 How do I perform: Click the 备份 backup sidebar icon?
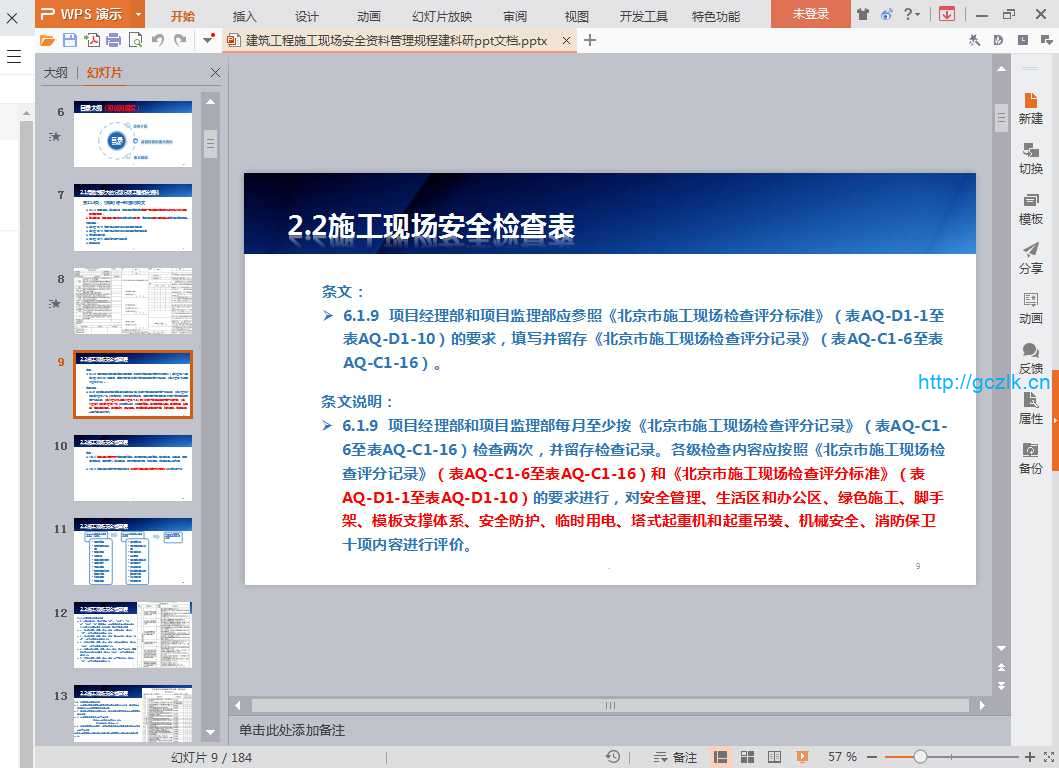1030,458
